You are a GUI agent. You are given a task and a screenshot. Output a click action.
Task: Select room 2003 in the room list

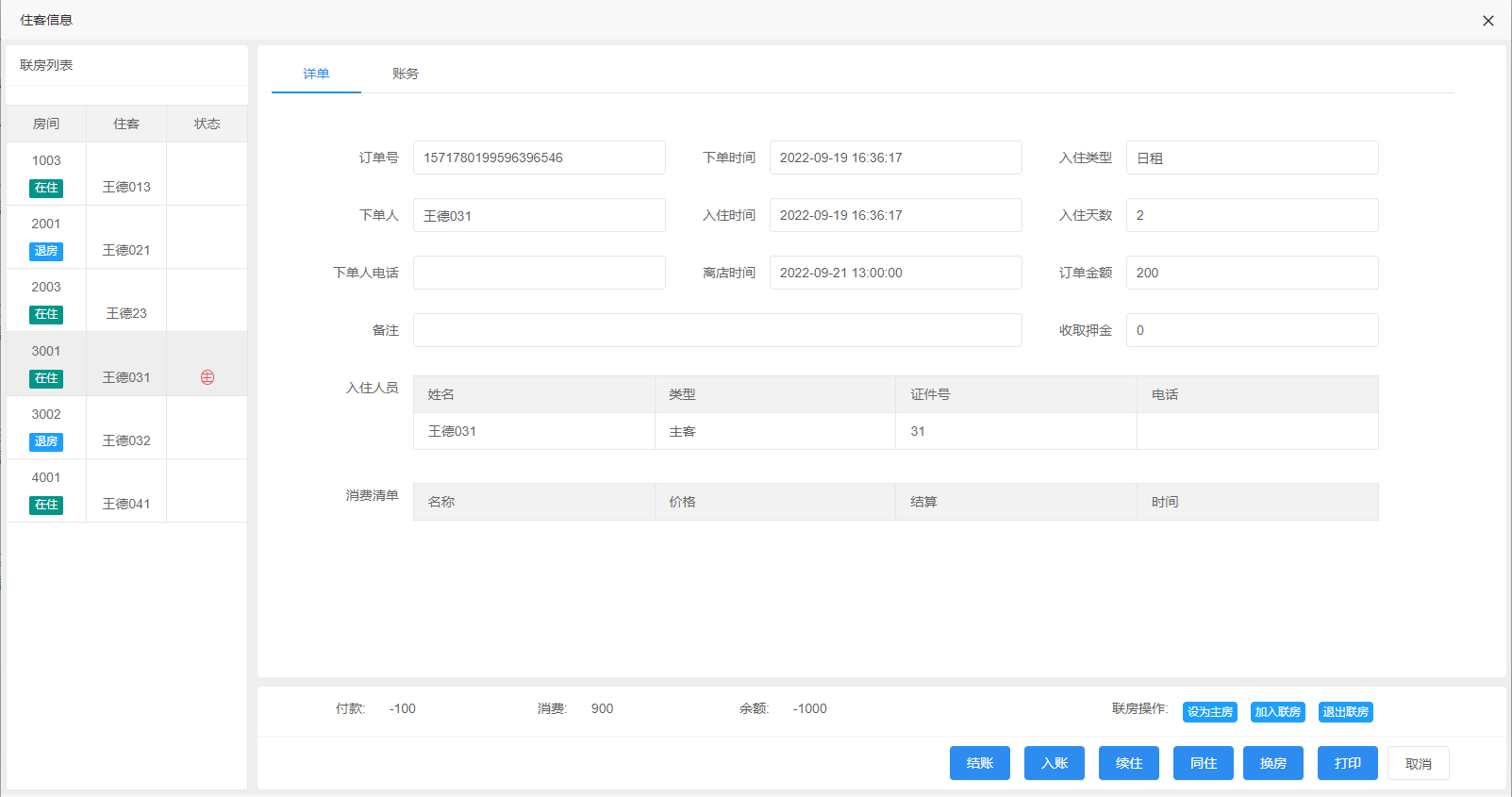click(x=126, y=300)
